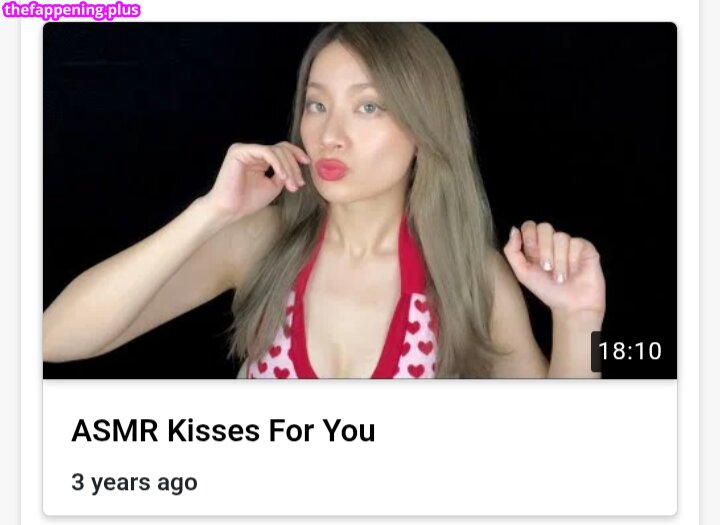Click the red lips in the thumbnail
The image size is (720, 525).
pyautogui.click(x=330, y=169)
